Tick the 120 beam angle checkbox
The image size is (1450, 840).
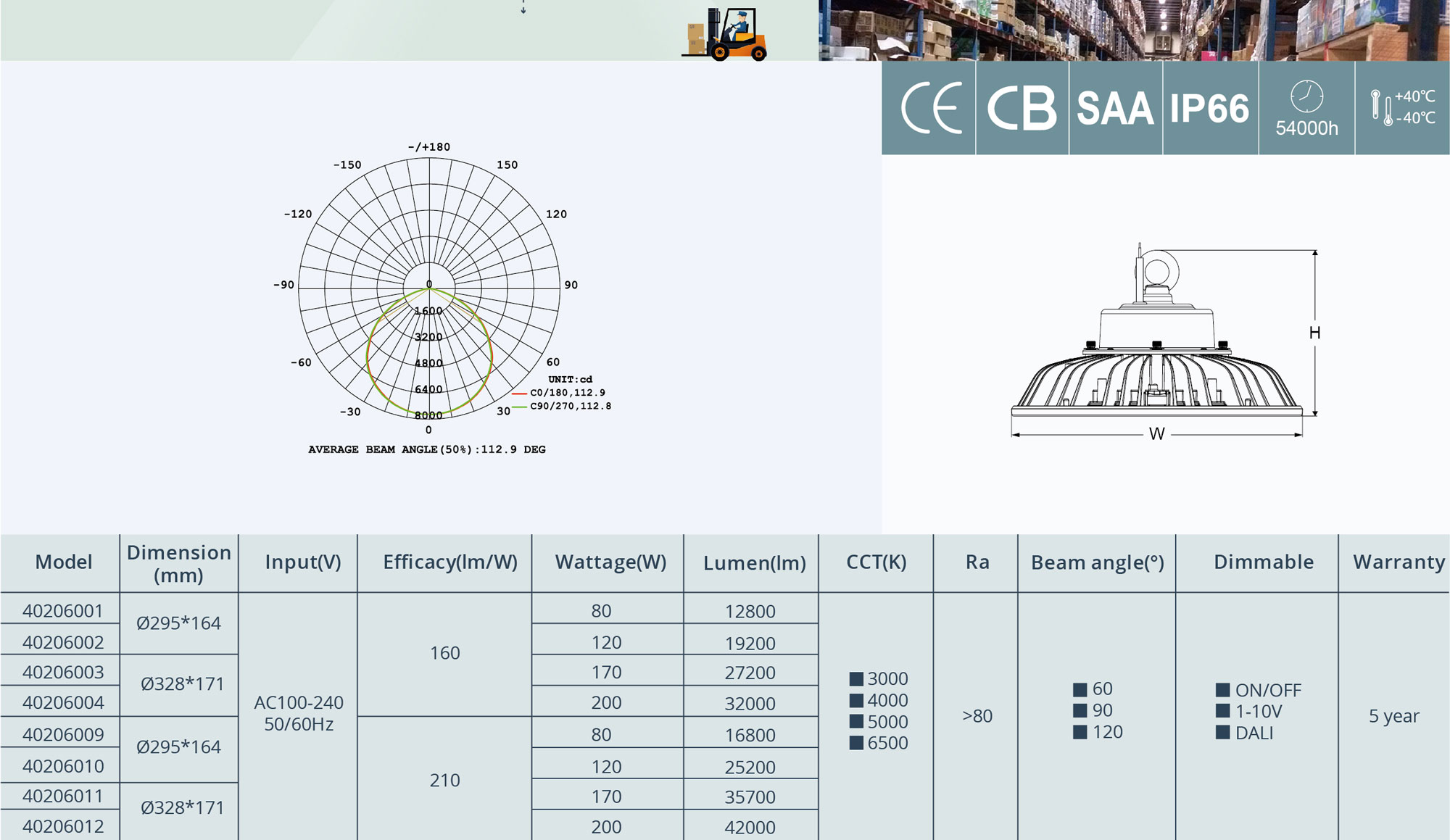[1080, 732]
